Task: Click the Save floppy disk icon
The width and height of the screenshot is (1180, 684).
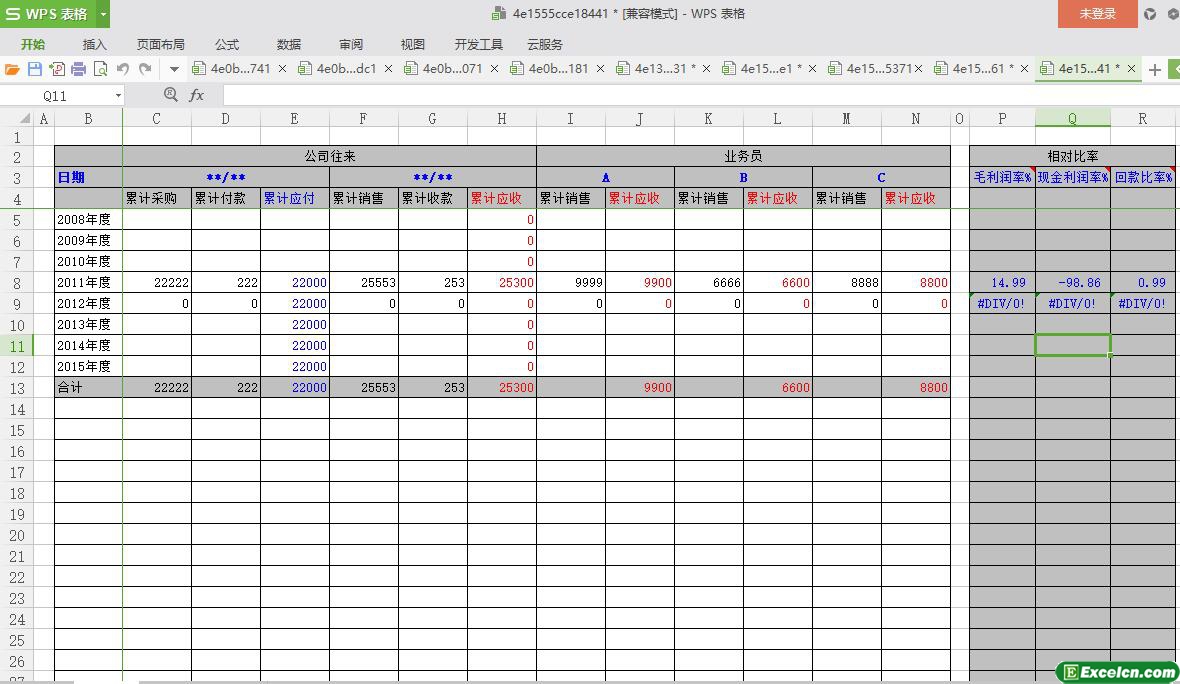Action: pyautogui.click(x=35, y=69)
